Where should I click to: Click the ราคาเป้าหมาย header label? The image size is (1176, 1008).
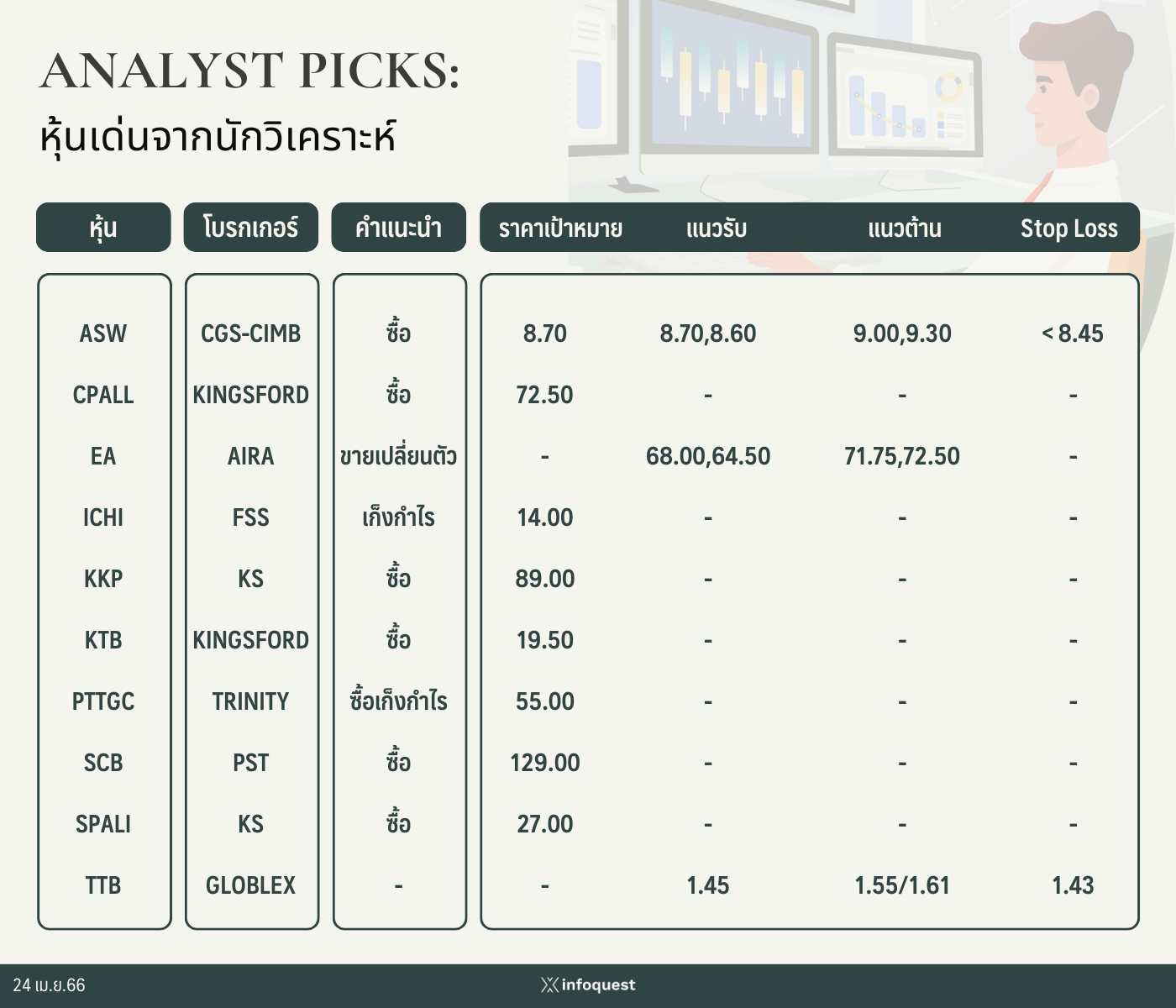tap(560, 228)
